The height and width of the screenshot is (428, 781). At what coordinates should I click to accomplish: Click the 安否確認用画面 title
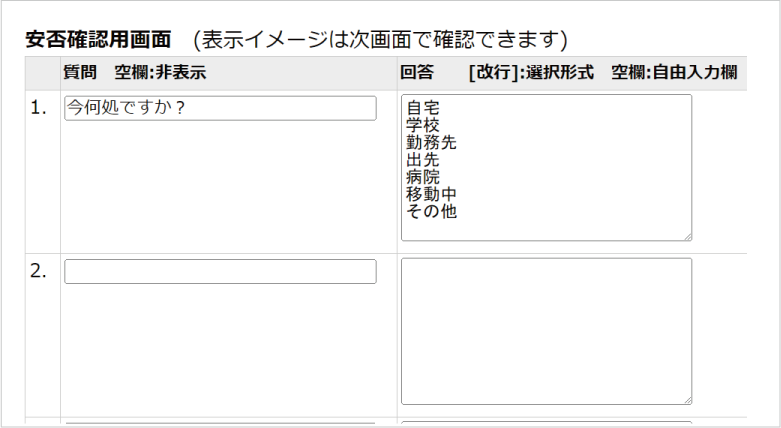click(x=98, y=40)
